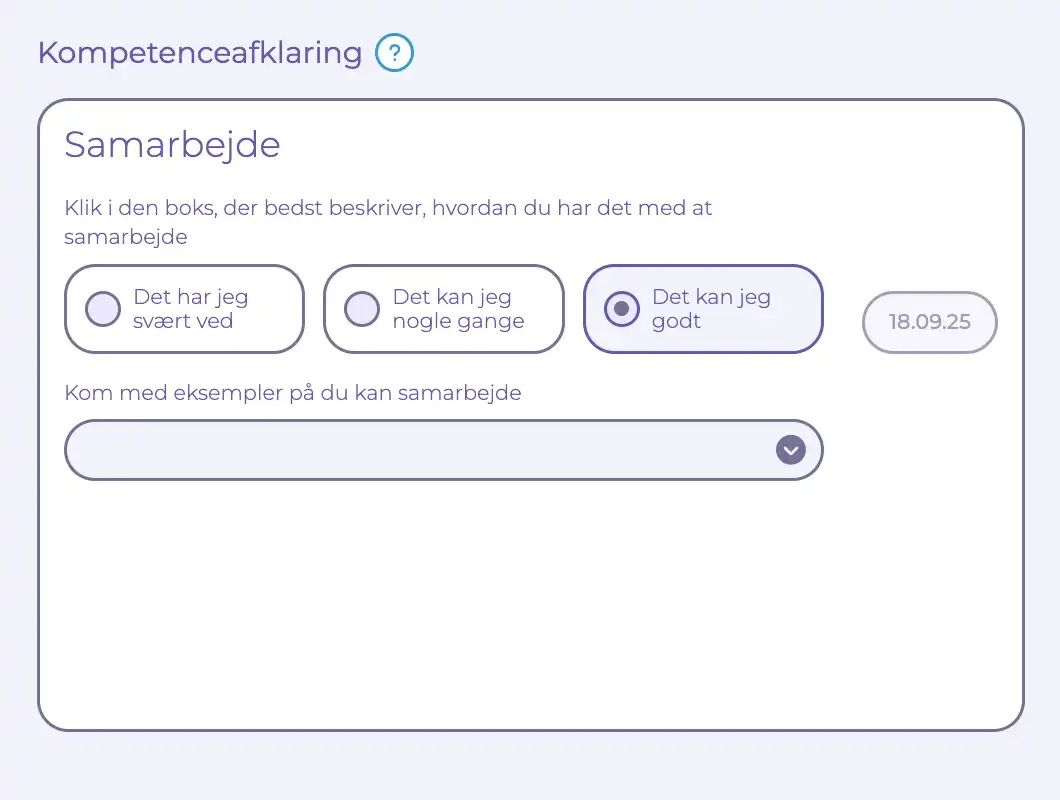This screenshot has width=1060, height=800.
Task: Click the Kompetenceafklaring title
Action: pos(199,52)
